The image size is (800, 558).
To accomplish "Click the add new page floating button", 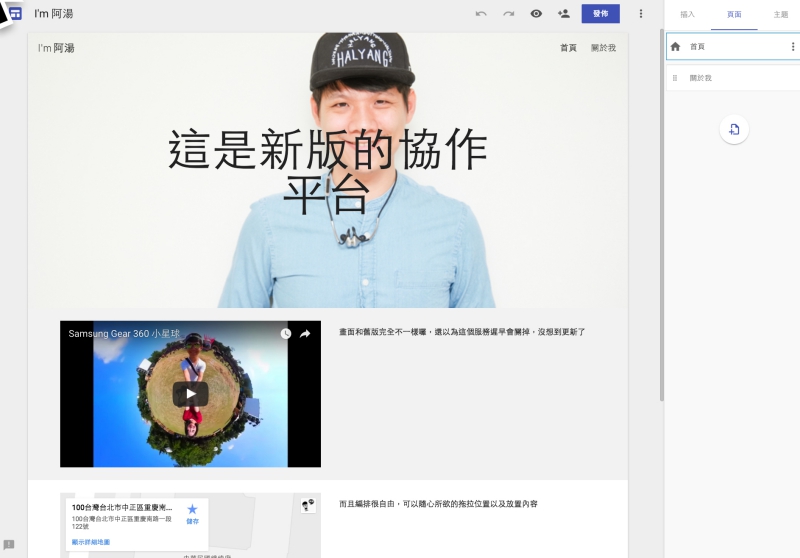I will coord(734,130).
